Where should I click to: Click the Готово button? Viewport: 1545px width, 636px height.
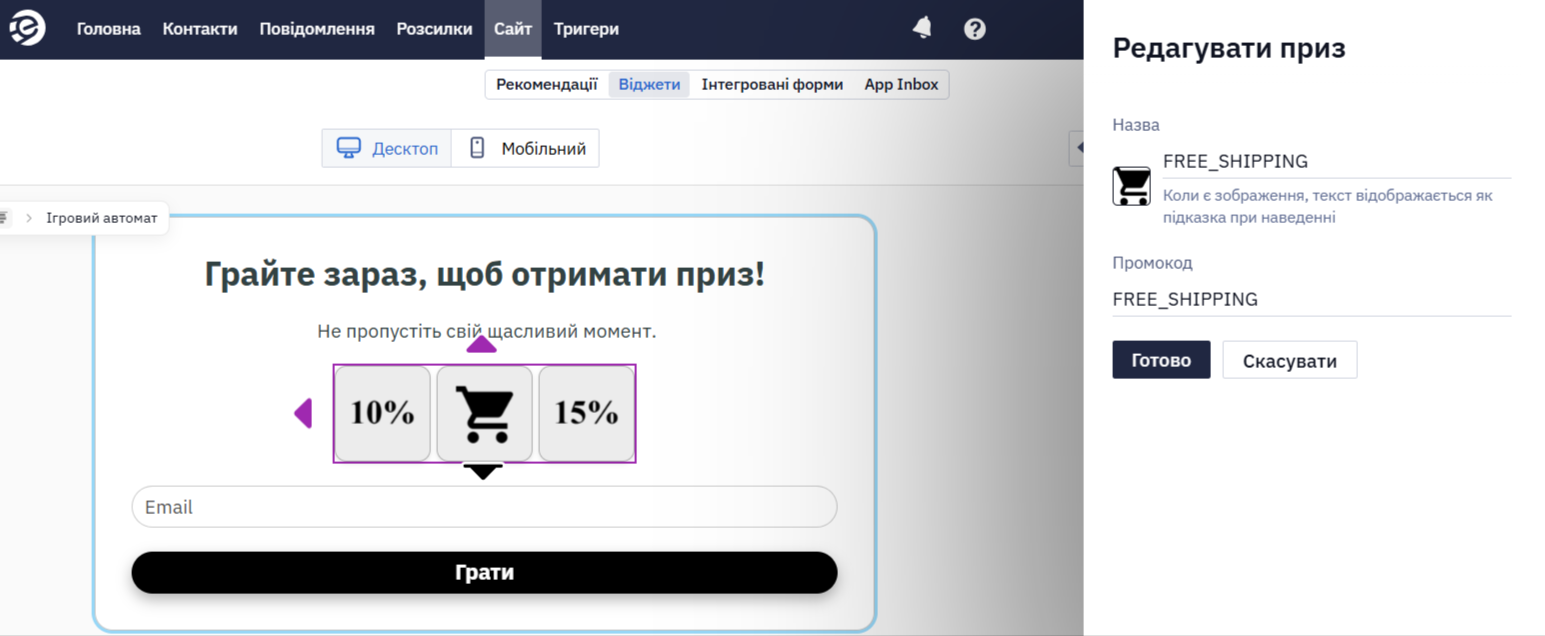[1161, 360]
